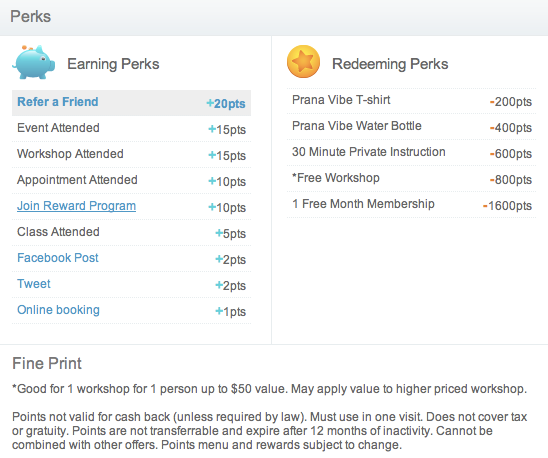This screenshot has width=548, height=458.
Task: Choose the 30 Minute Private Instruction reward
Action: pos(411,153)
